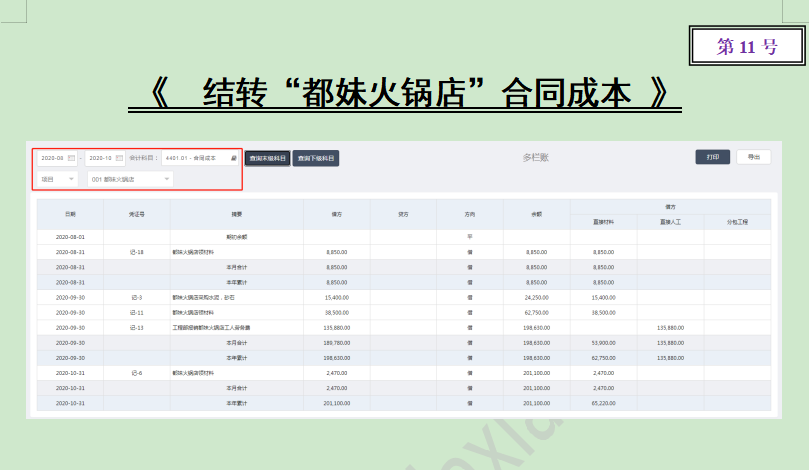The image size is (809, 470).
Task: Click the 日期 column header
Action: 70,214
